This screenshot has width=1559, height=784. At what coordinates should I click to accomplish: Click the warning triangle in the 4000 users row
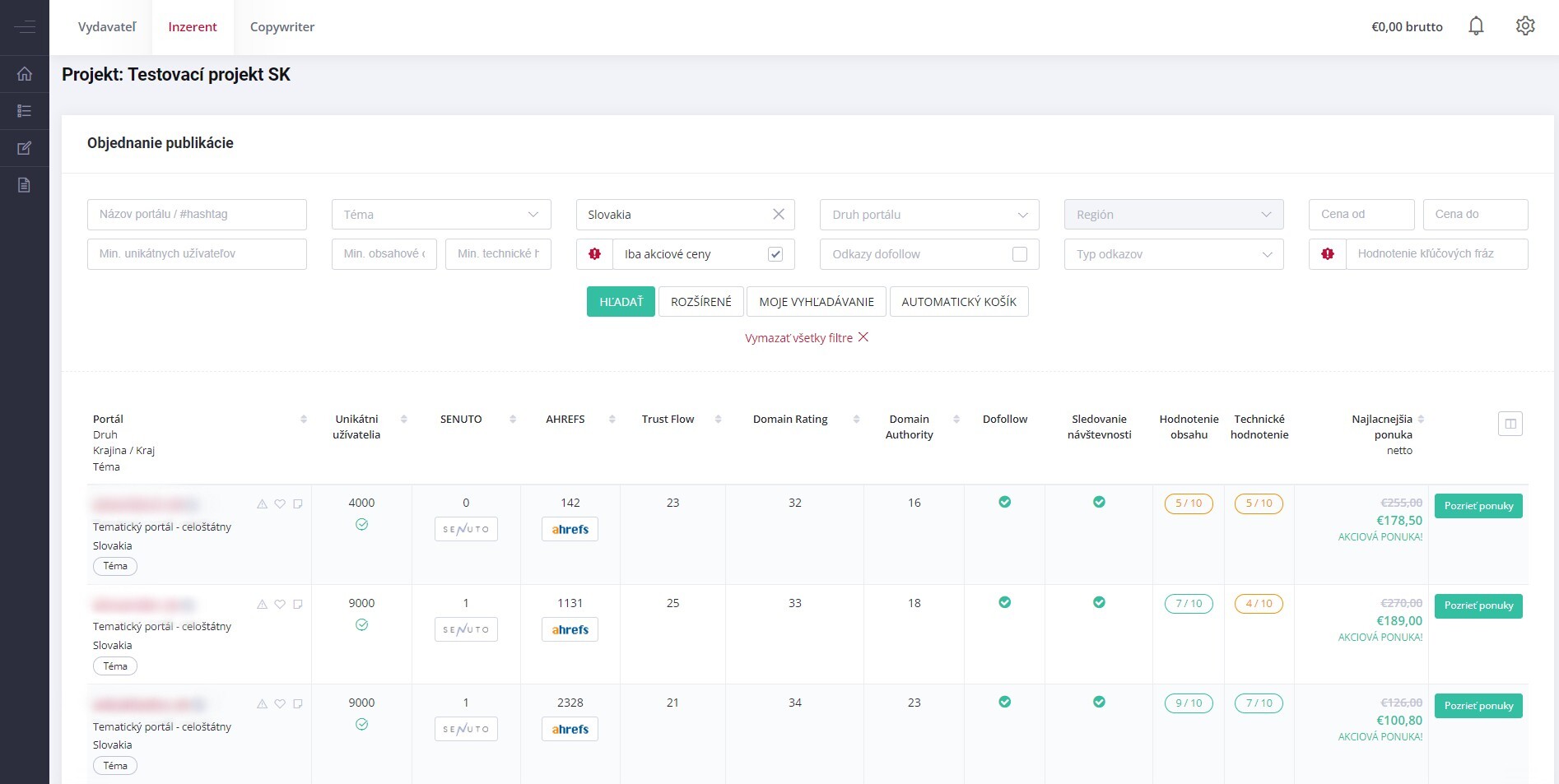[262, 503]
